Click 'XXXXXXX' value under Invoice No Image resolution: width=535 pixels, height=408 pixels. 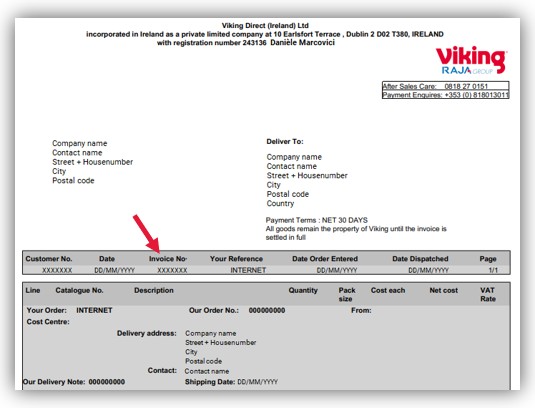pyautogui.click(x=172, y=270)
